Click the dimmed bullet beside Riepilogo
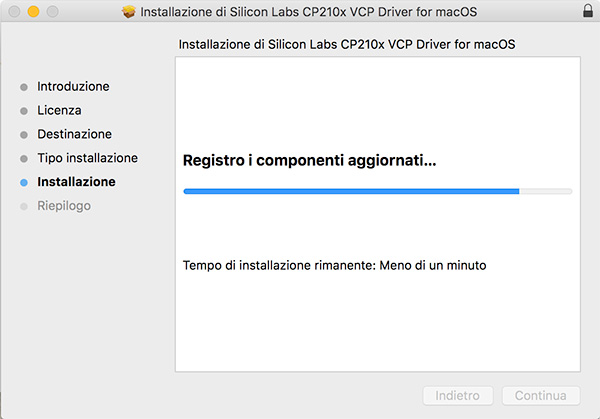The image size is (600, 419). click(x=24, y=207)
